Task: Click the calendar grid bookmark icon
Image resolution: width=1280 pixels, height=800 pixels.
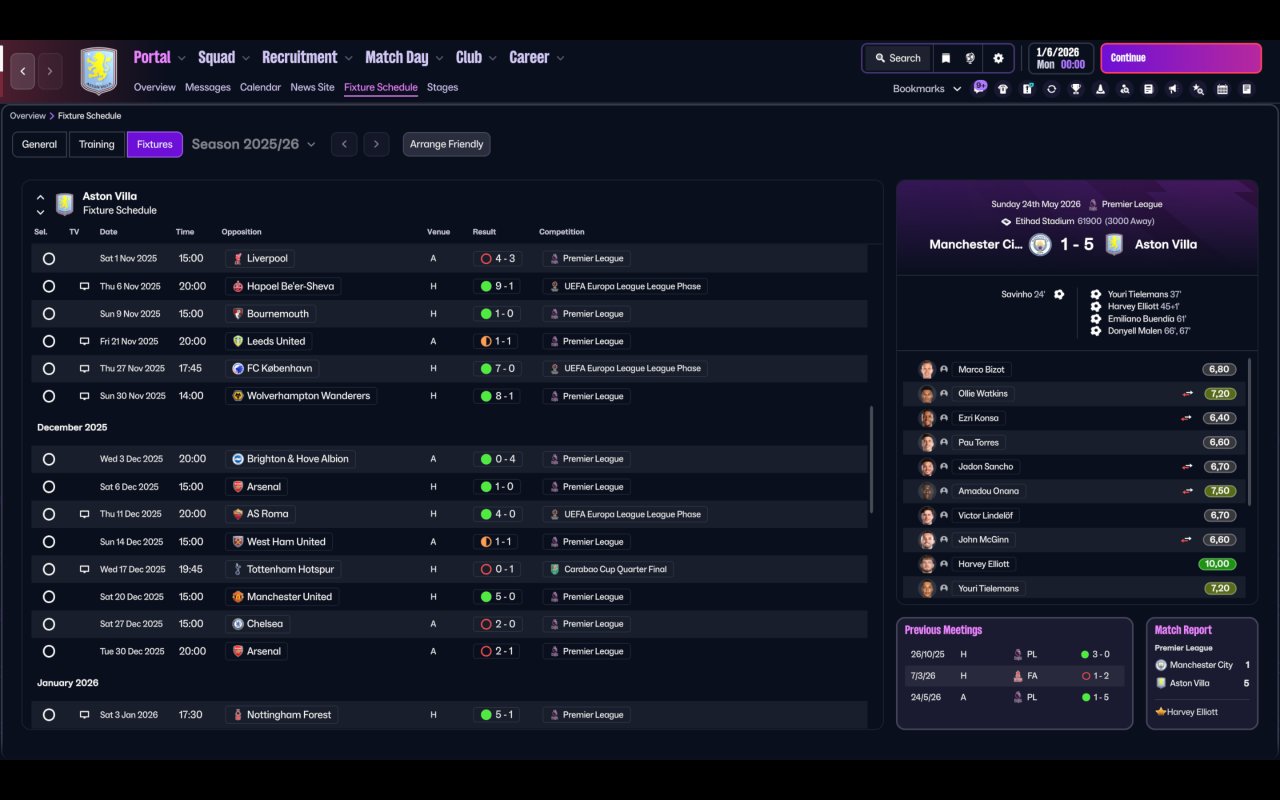Action: click(x=1222, y=89)
